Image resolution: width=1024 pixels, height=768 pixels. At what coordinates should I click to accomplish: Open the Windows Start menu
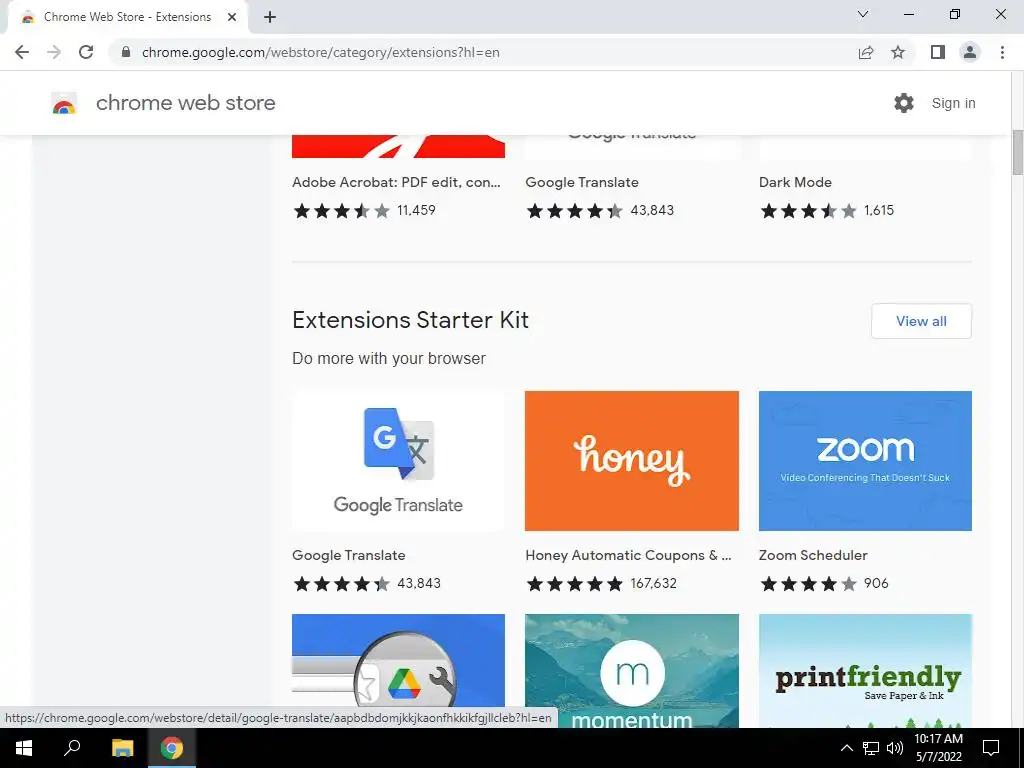(x=24, y=748)
